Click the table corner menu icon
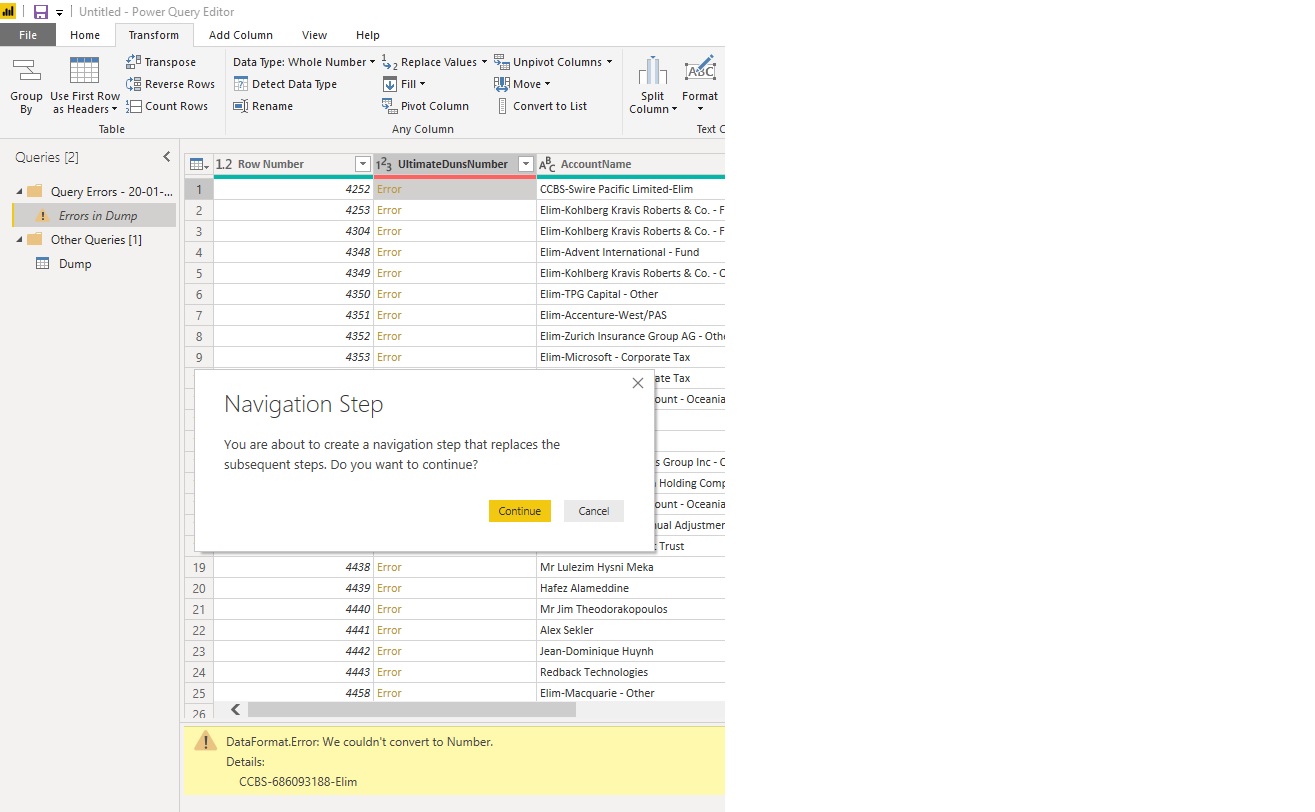 198,164
